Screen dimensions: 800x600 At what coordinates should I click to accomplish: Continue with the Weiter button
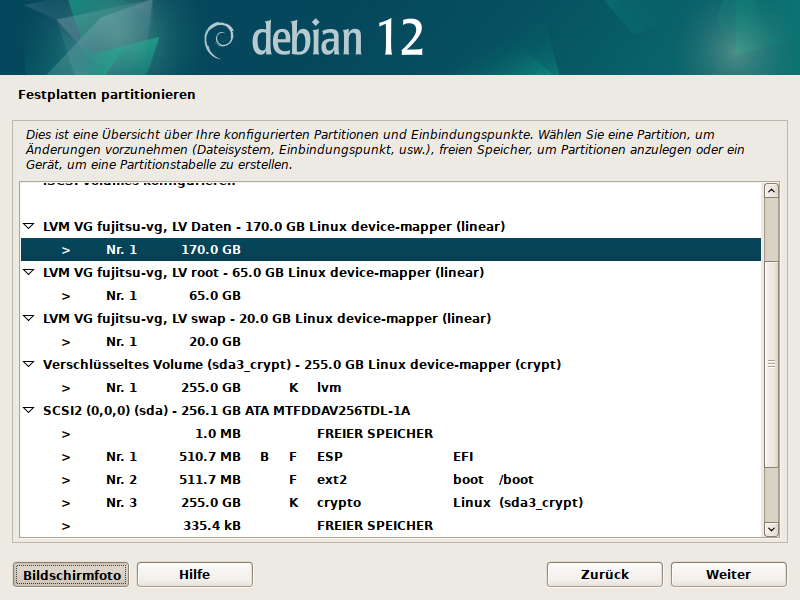[x=728, y=575]
